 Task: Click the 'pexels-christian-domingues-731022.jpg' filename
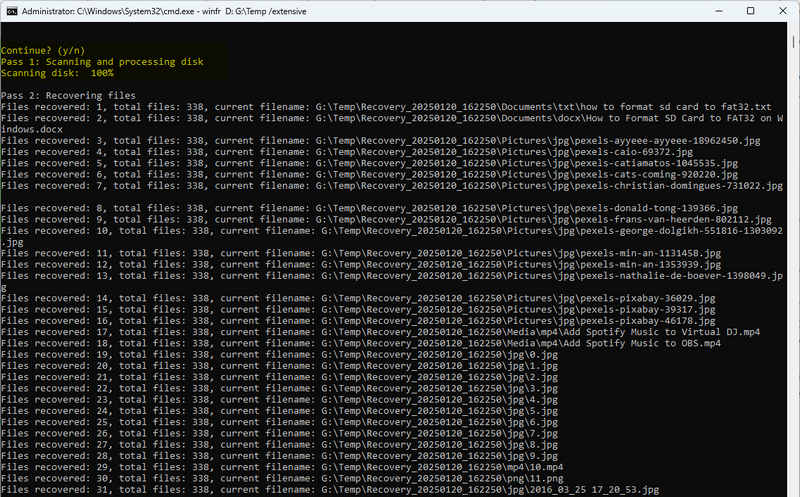[678, 185]
